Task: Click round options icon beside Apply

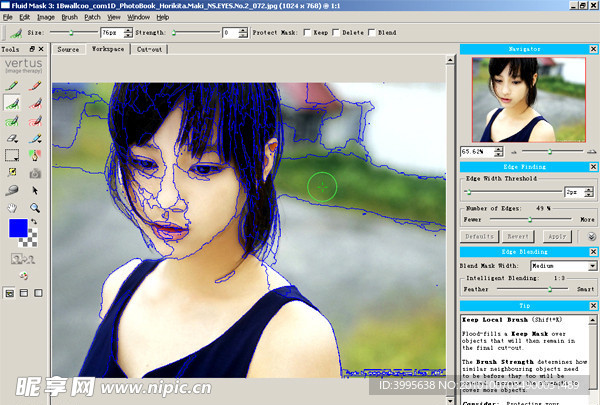Action: pos(592,237)
